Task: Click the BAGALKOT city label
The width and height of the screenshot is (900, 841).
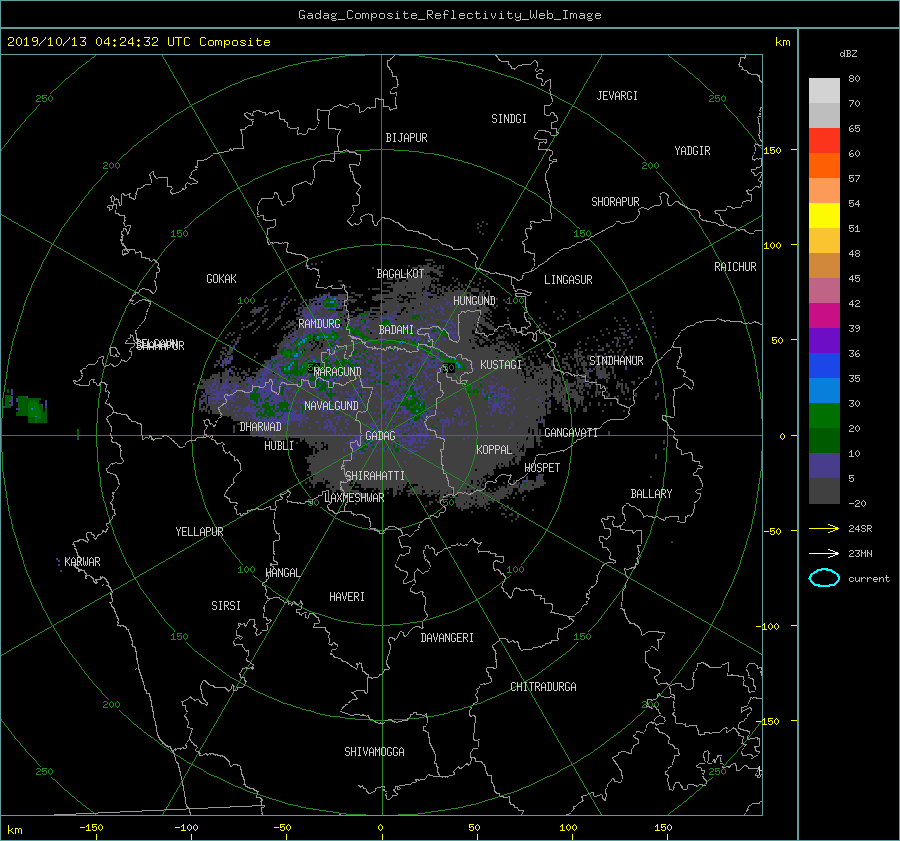Action: [400, 274]
